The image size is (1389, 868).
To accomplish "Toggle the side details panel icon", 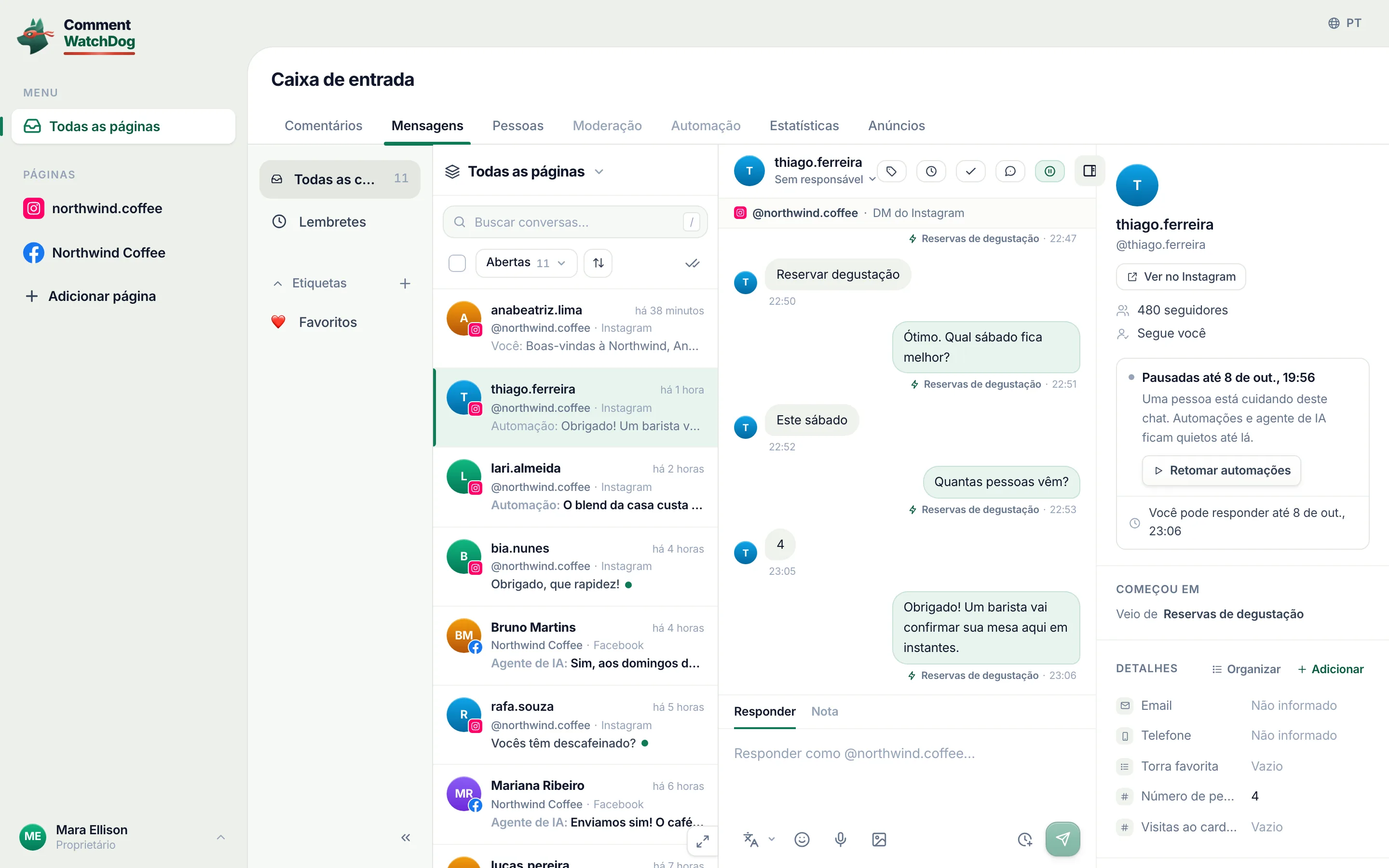I will point(1089,171).
